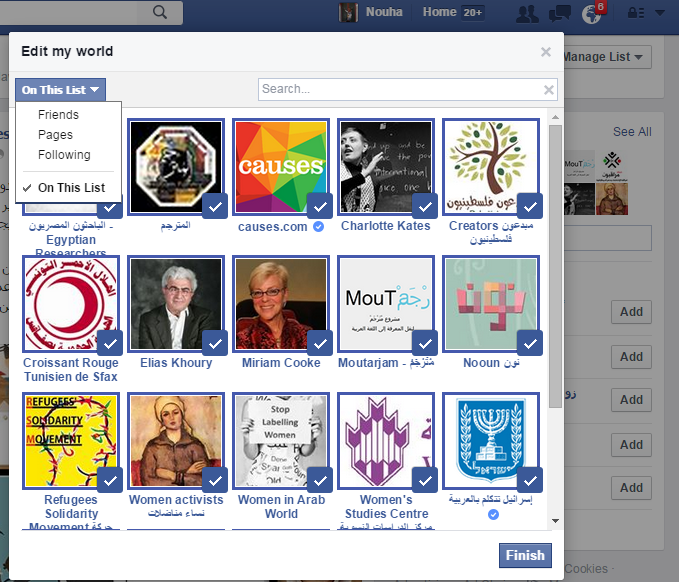Click the topmost Add button on background page

point(631,312)
